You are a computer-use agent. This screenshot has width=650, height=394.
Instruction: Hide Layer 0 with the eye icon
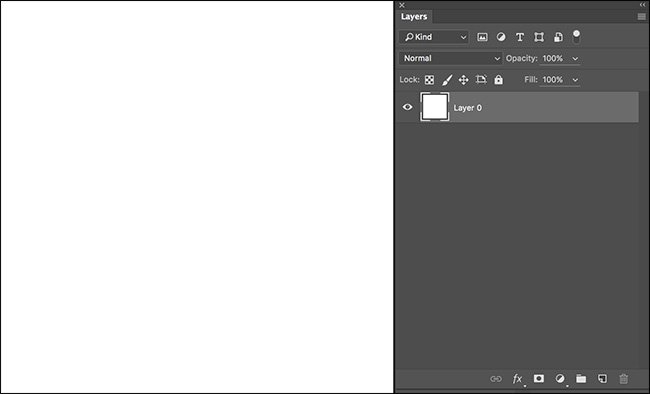click(x=407, y=107)
